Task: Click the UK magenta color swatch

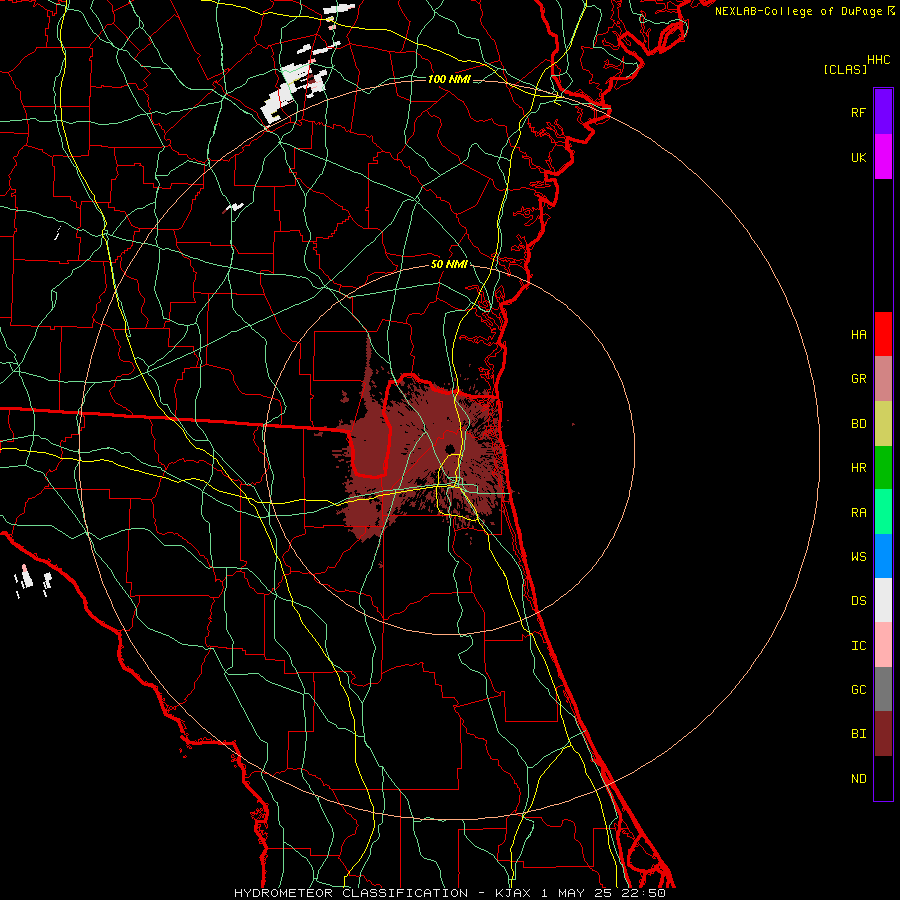Action: click(x=883, y=157)
